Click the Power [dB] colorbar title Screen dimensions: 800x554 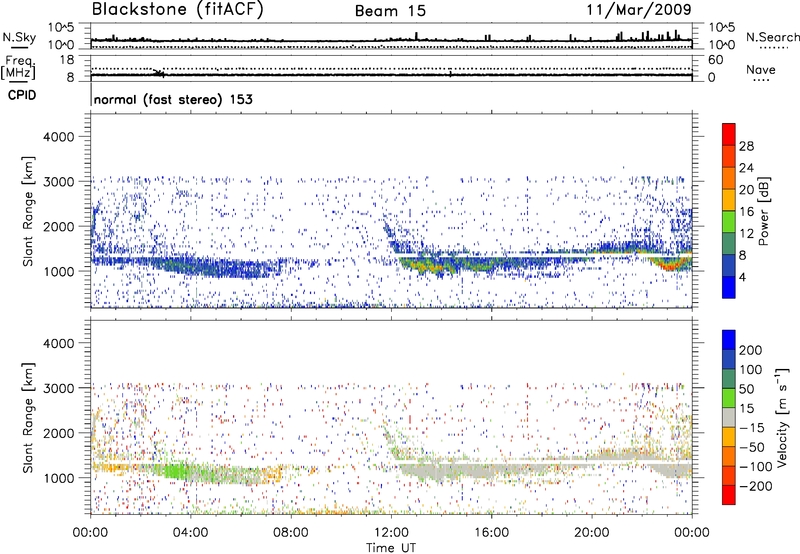pyautogui.click(x=763, y=211)
